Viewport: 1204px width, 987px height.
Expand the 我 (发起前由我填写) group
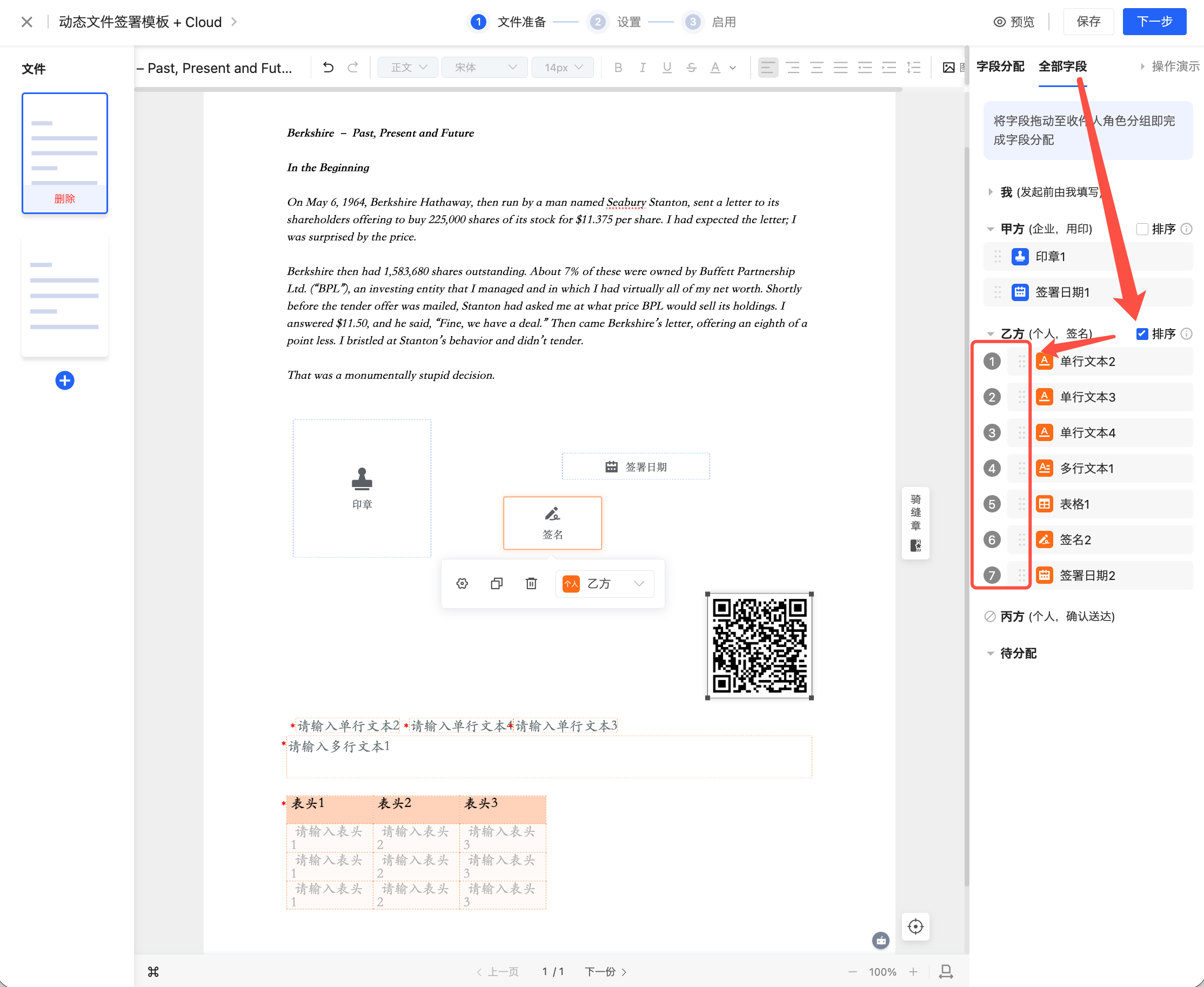990,192
